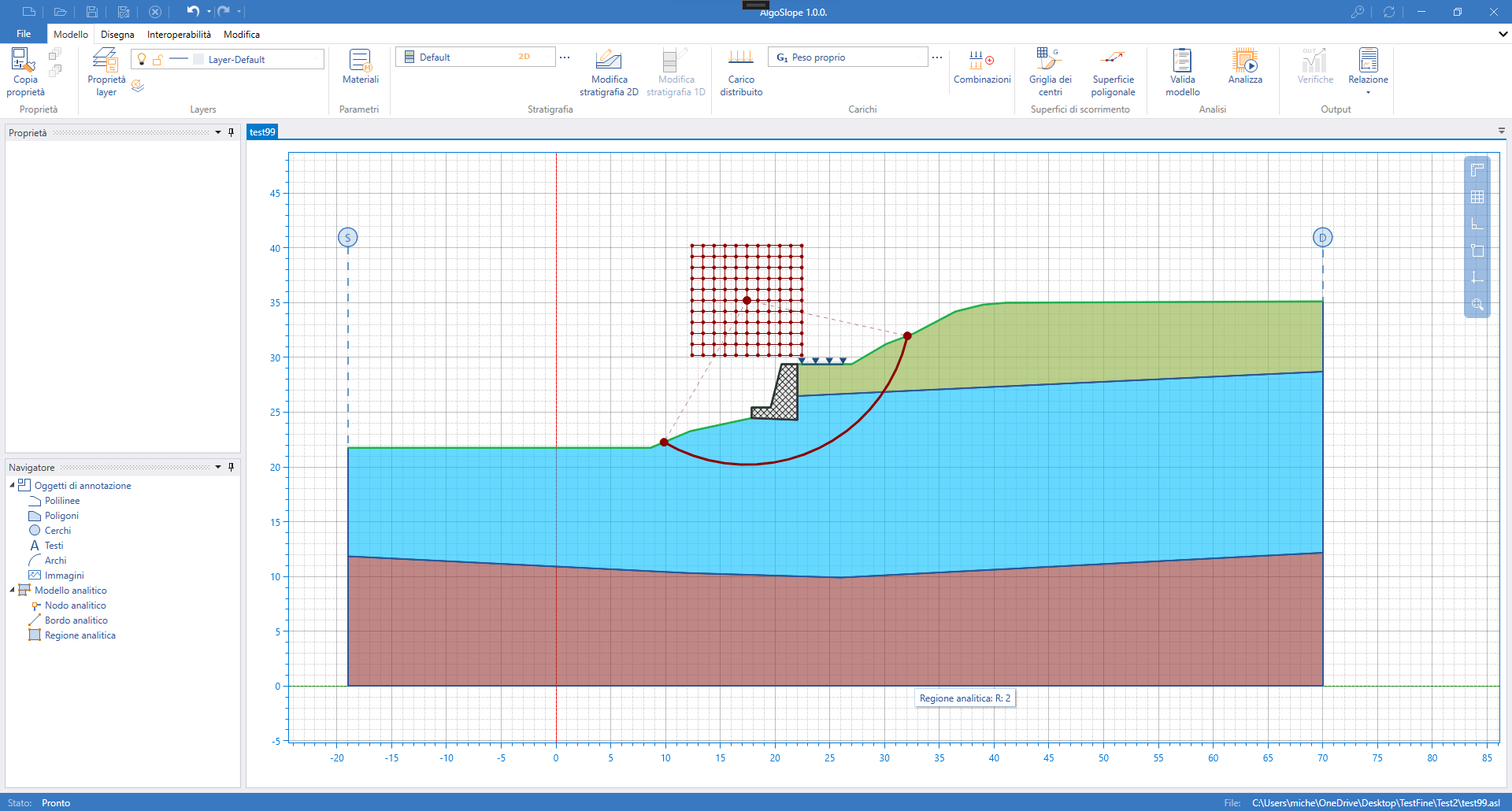Select Polilinee in the Navigatore
This screenshot has width=1512, height=811.
[62, 500]
